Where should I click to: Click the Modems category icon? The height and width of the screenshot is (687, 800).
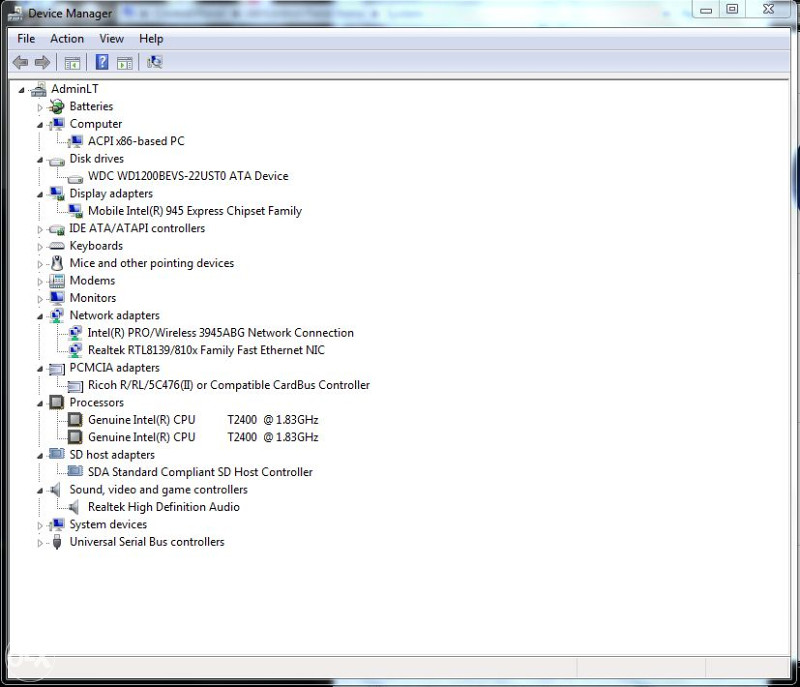(57, 281)
